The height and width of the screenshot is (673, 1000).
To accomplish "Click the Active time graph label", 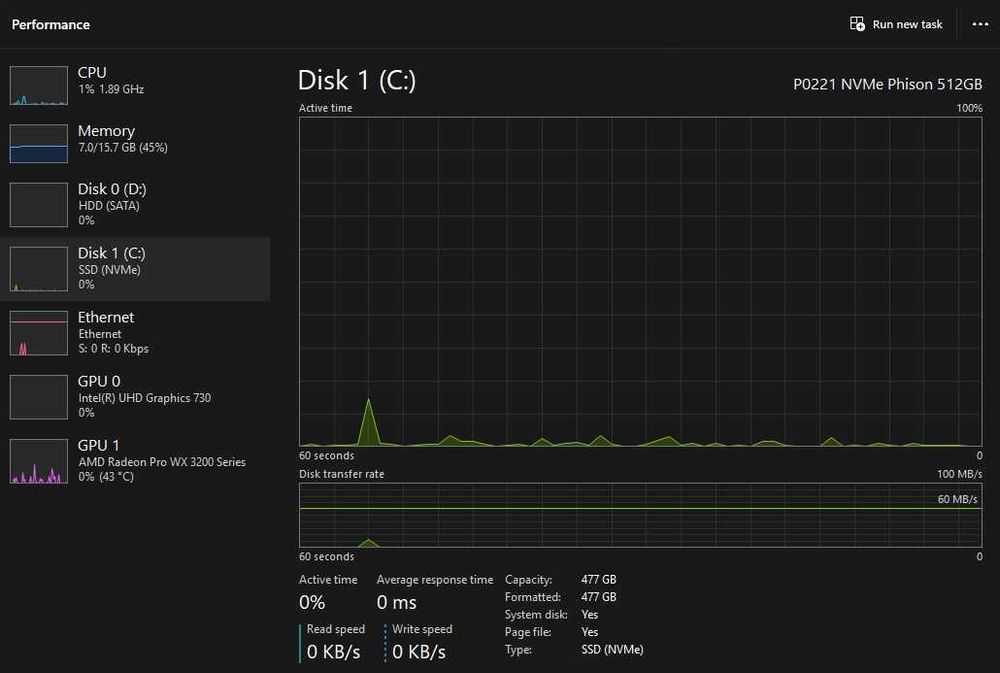I will point(325,108).
